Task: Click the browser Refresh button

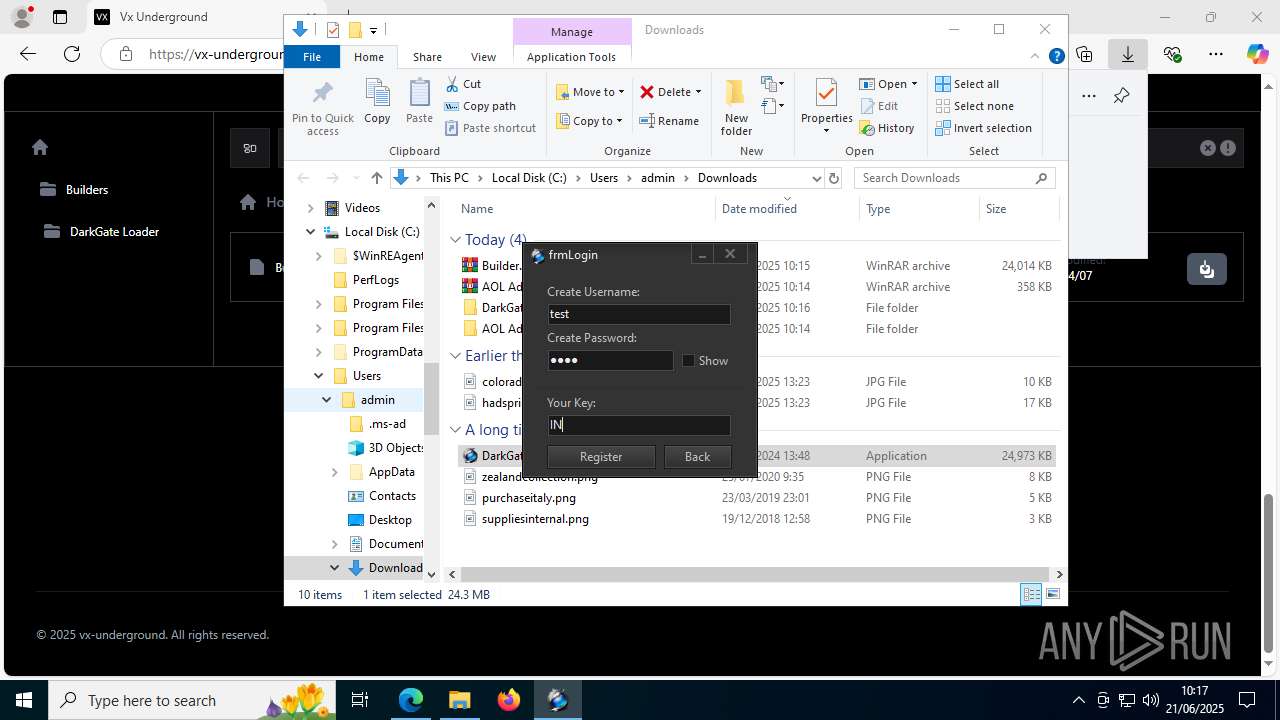Action: [x=71, y=54]
